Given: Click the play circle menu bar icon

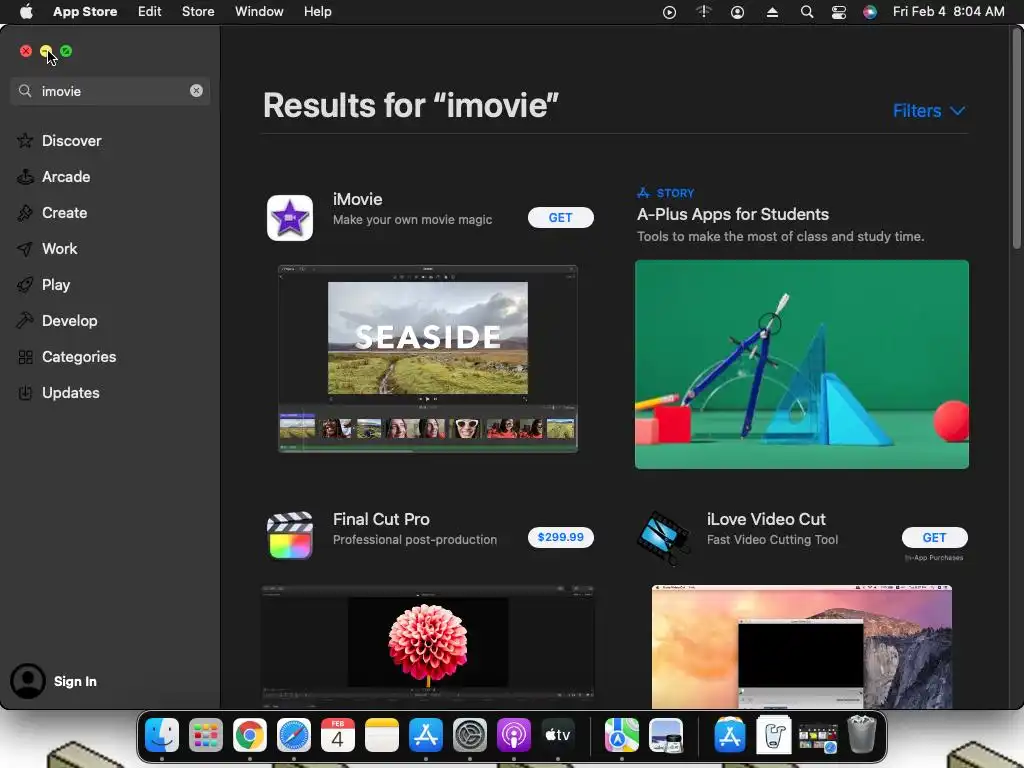Looking at the screenshot, I should tap(669, 12).
